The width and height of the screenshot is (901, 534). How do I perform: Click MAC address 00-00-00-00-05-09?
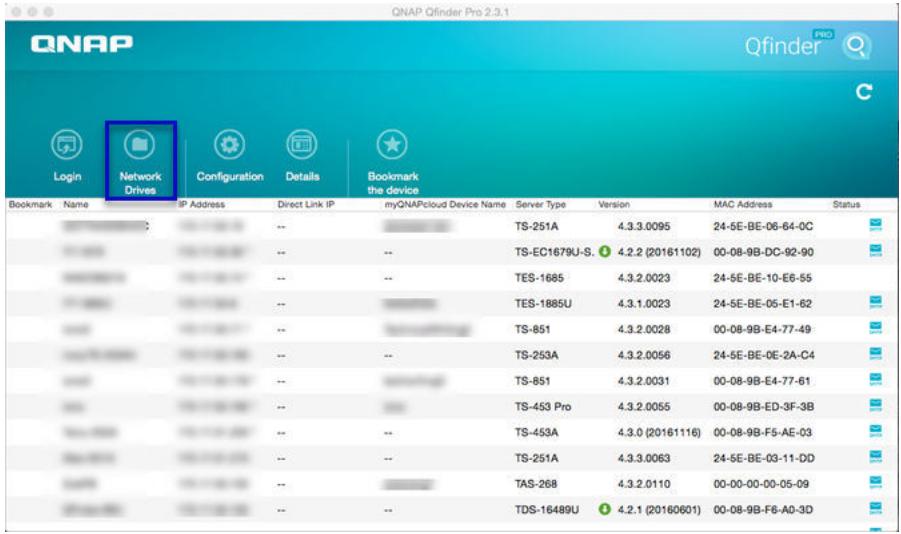pos(761,484)
